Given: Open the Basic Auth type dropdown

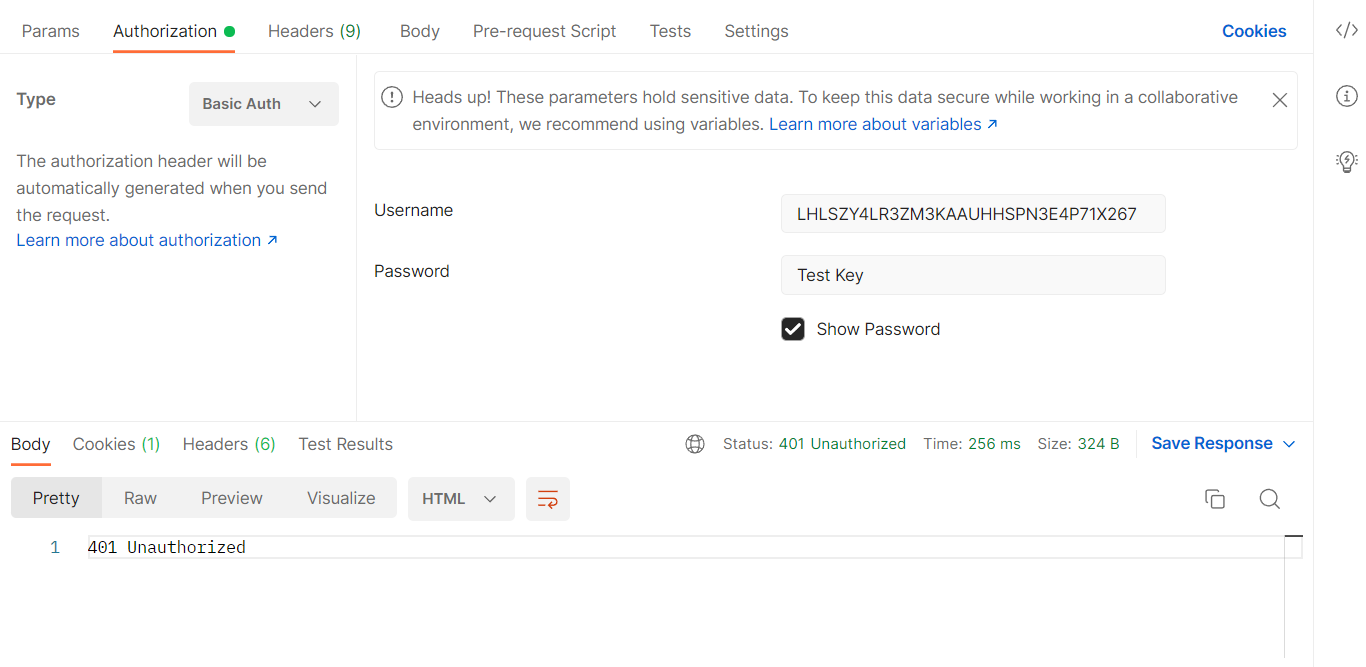Looking at the screenshot, I should pos(263,103).
